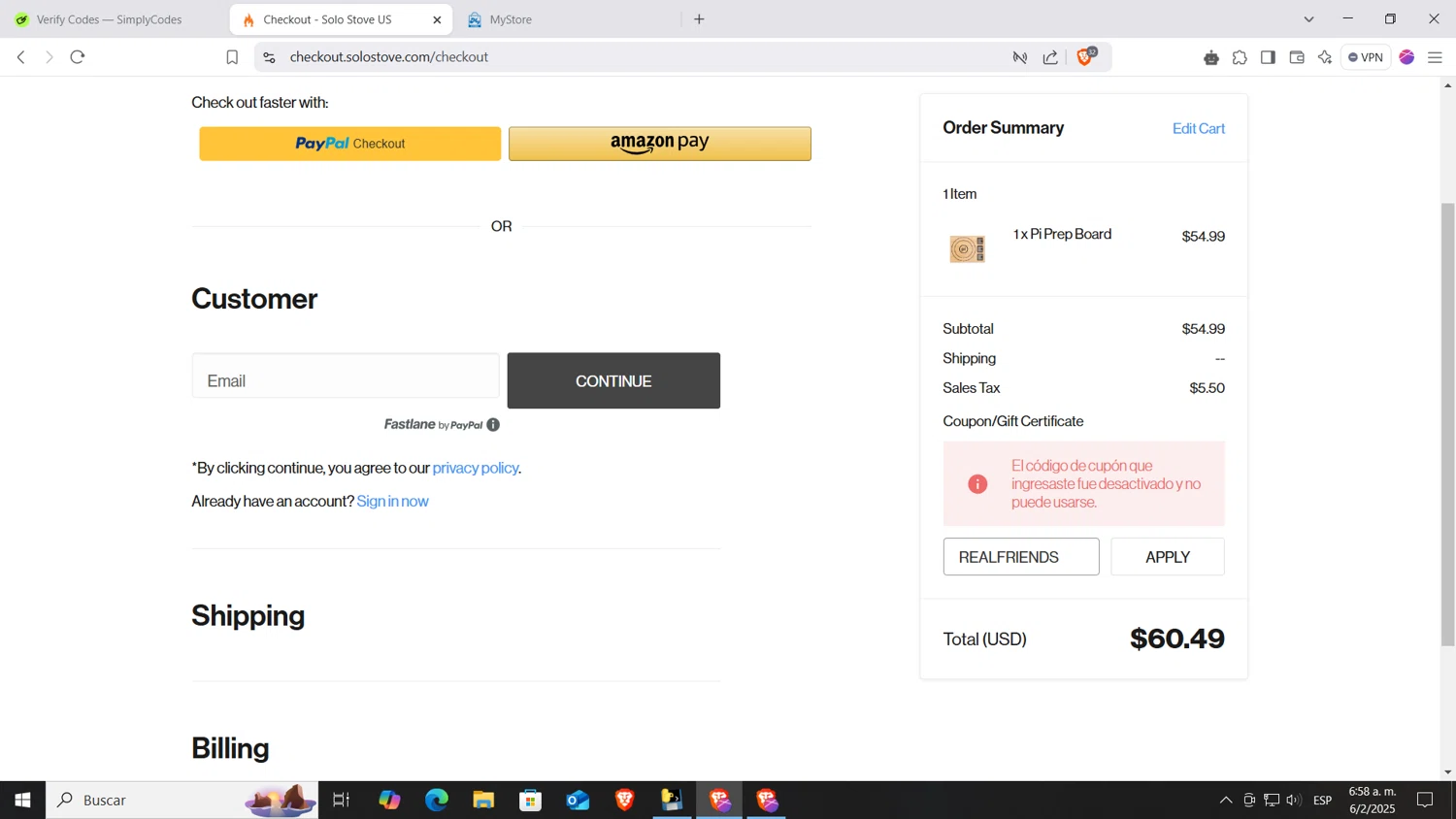The width and height of the screenshot is (1456, 819).
Task: Click the 1 x Pi Prep Board text
Action: [x=1062, y=234]
